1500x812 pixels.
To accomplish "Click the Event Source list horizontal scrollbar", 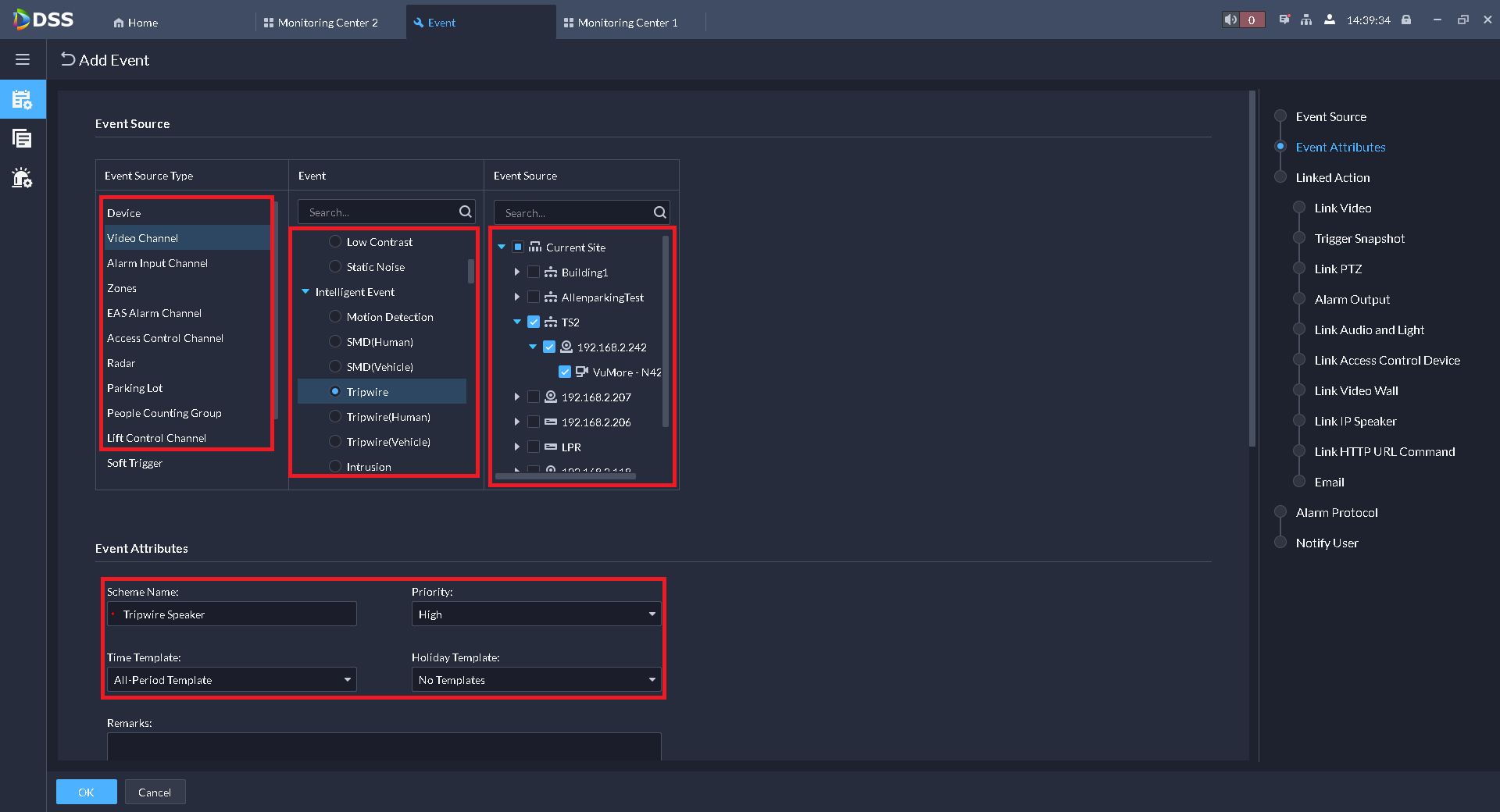I will 565,475.
